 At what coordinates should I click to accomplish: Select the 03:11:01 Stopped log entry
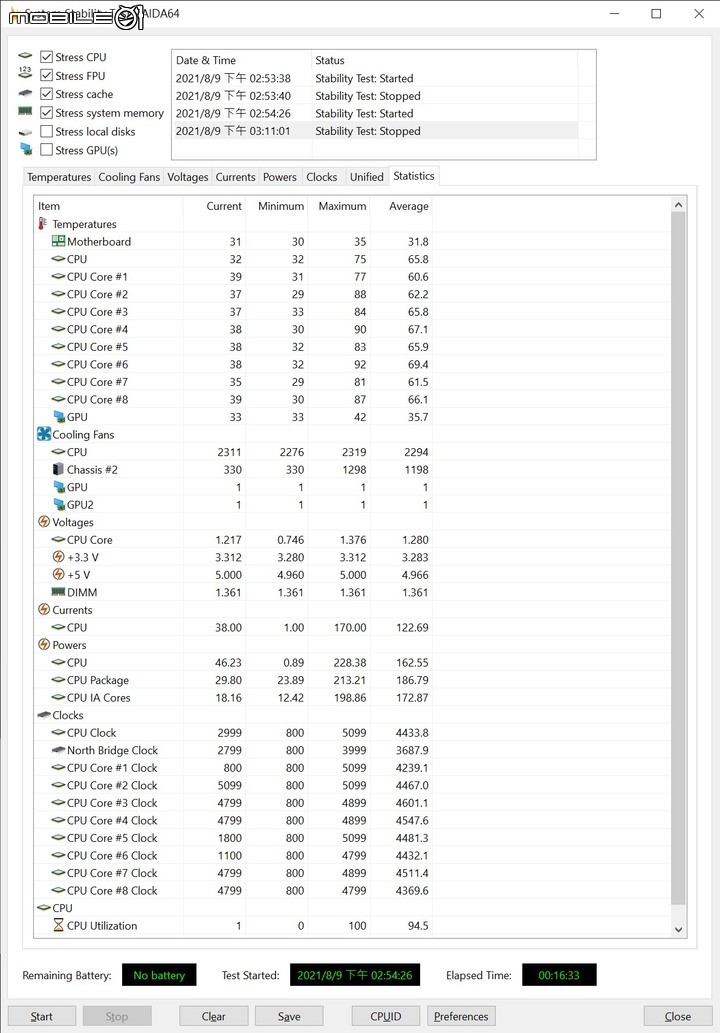[x=375, y=131]
